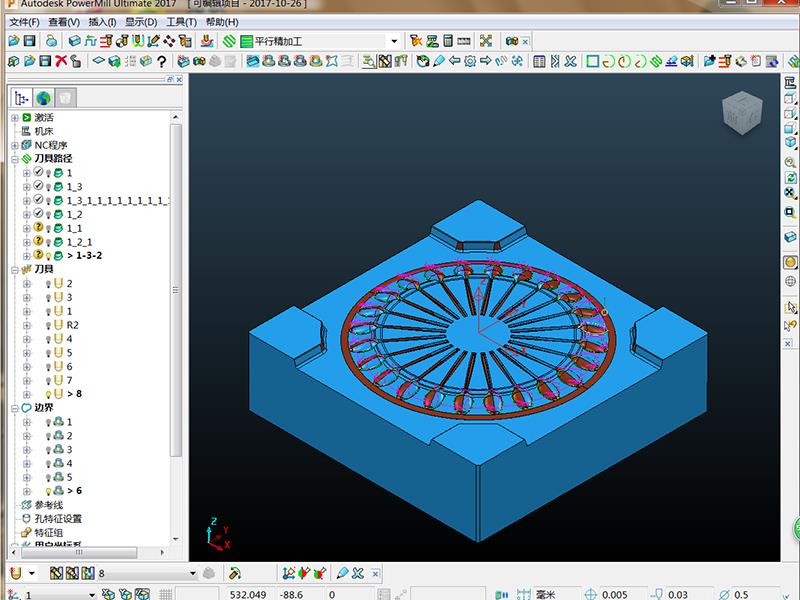The image size is (800, 600).
Task: Open the calculator icon
Action: pyautogui.click(x=447, y=41)
